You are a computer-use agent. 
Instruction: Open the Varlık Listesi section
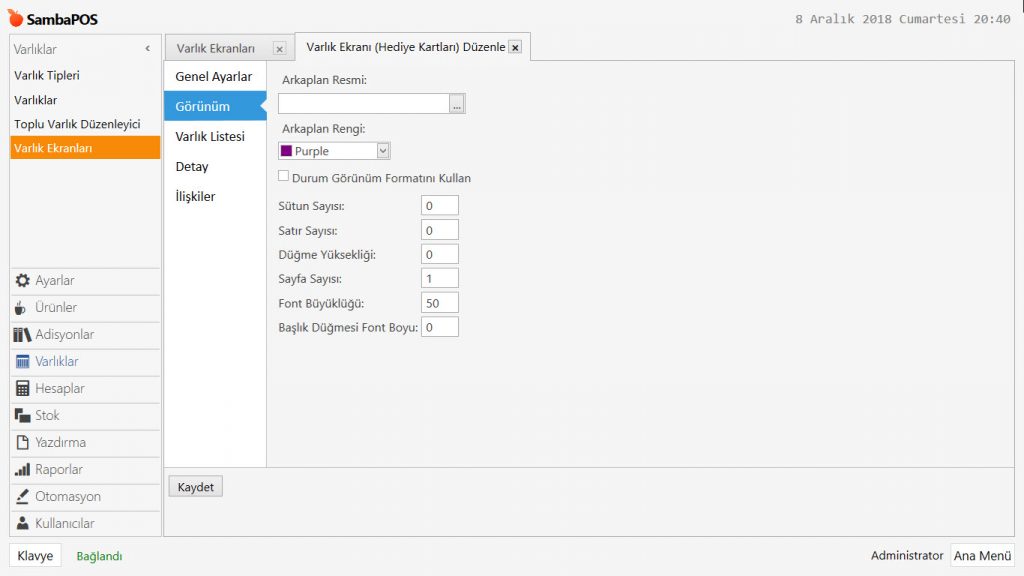coord(210,136)
